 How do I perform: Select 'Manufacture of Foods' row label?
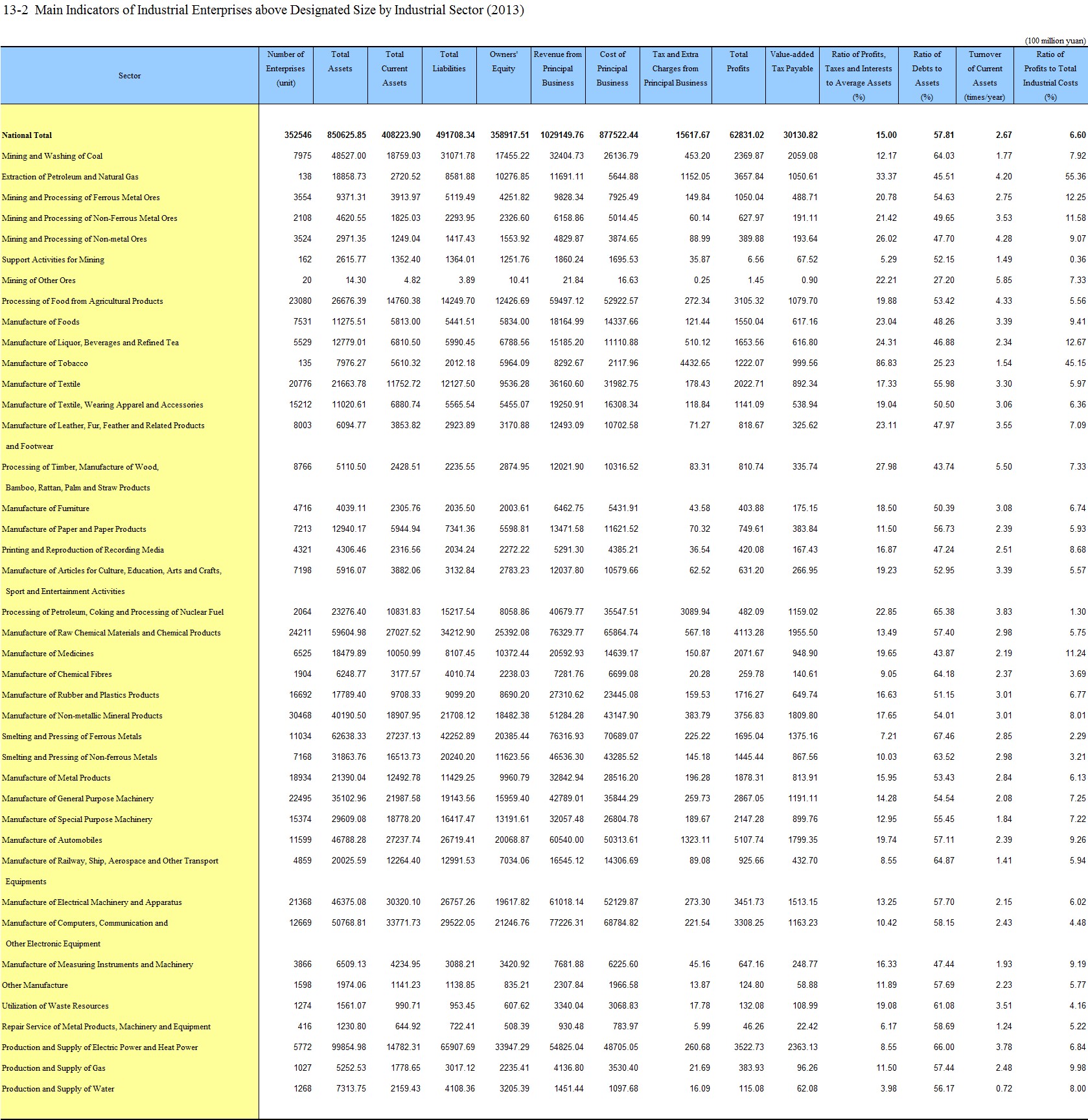tap(41, 322)
